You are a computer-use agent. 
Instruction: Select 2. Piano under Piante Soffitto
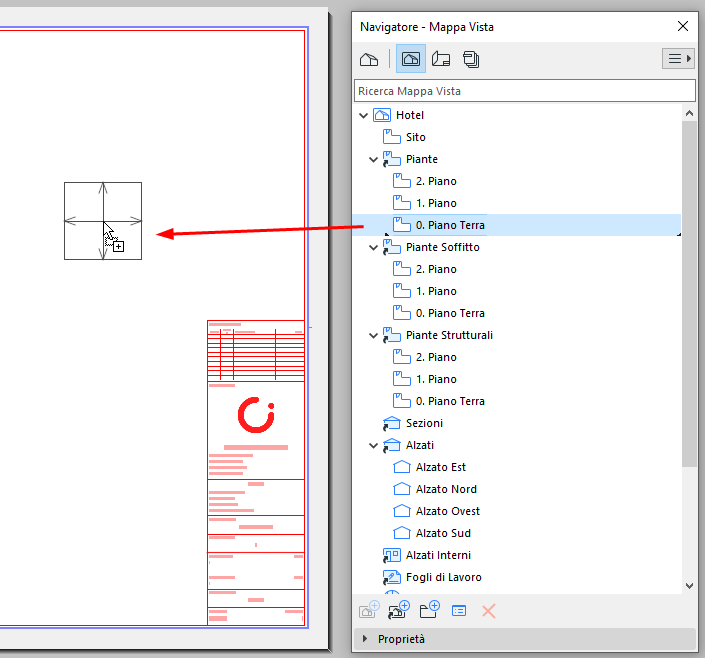436,269
